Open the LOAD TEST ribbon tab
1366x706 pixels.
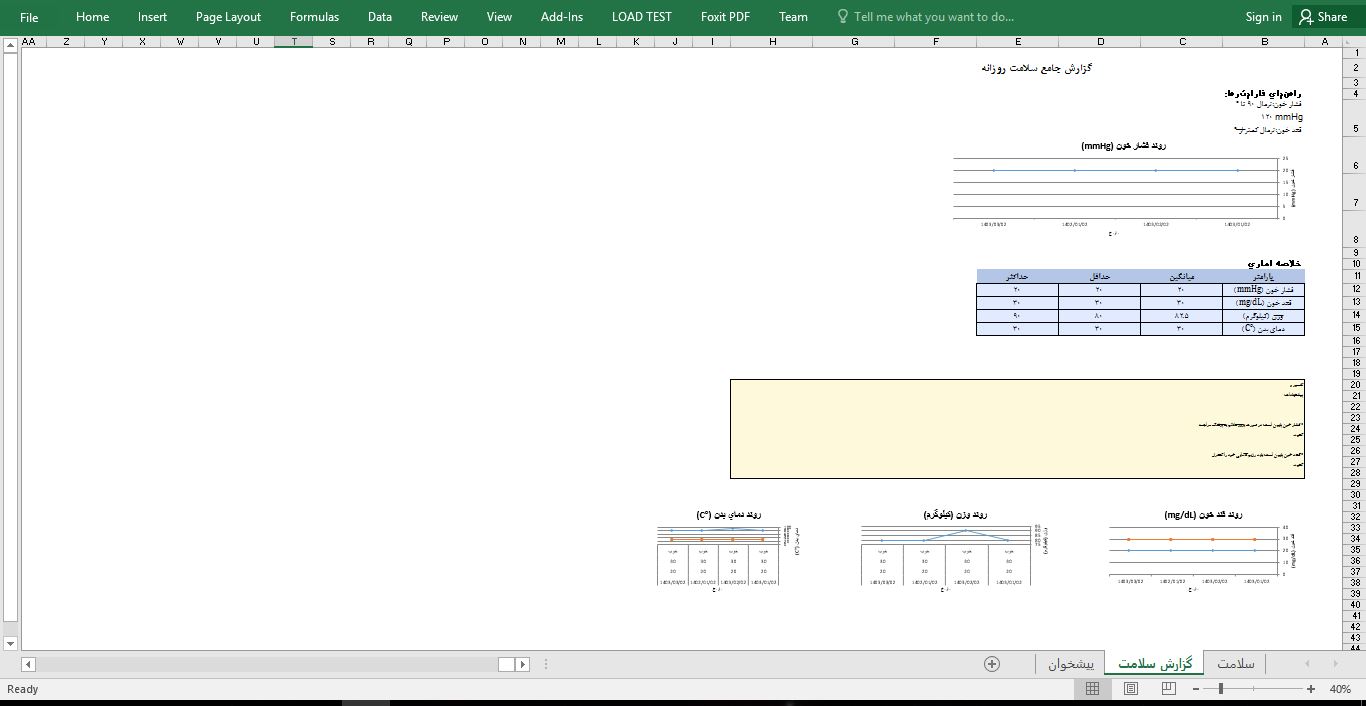click(642, 17)
